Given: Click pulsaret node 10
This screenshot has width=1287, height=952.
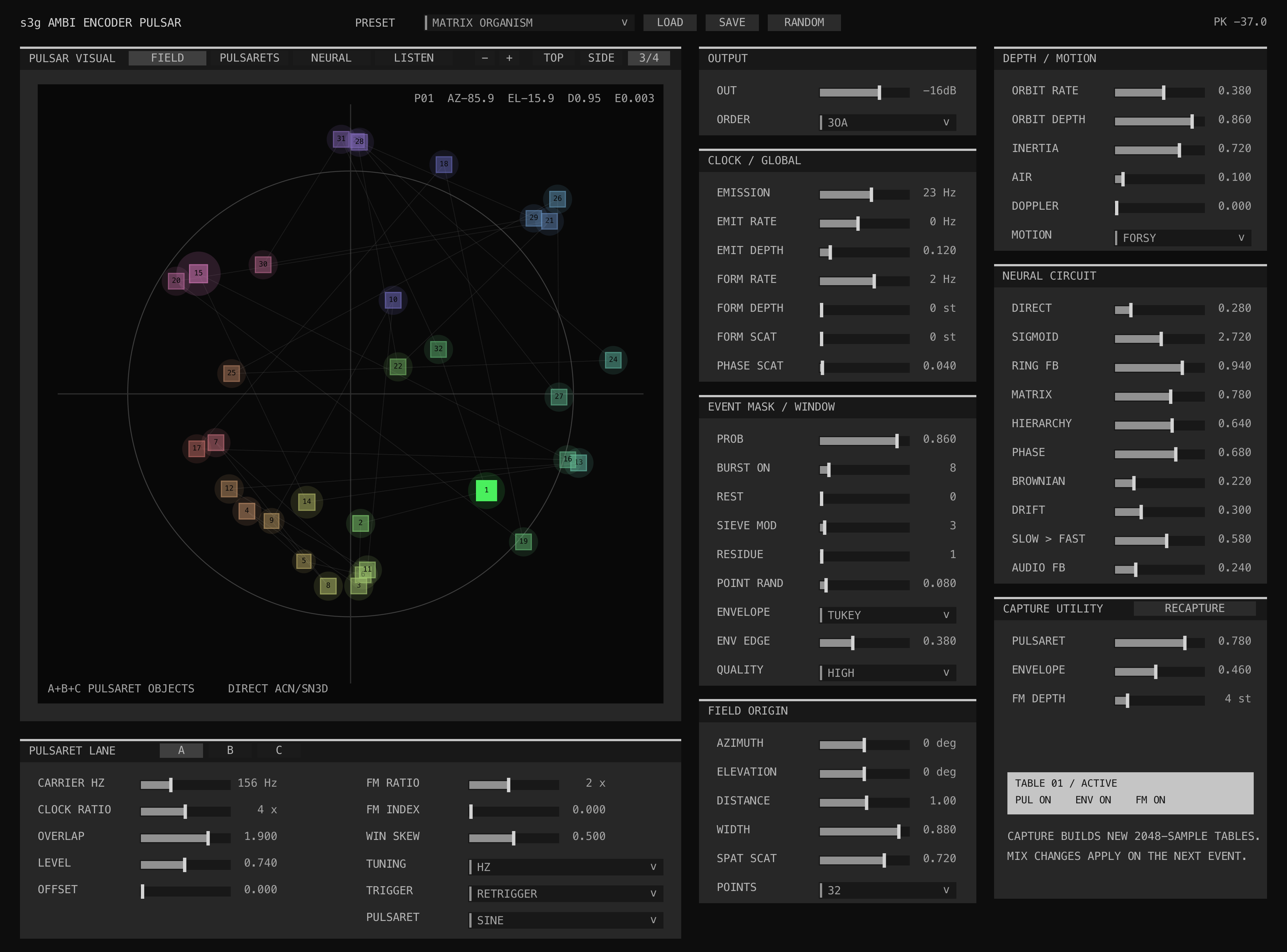Looking at the screenshot, I should [393, 300].
